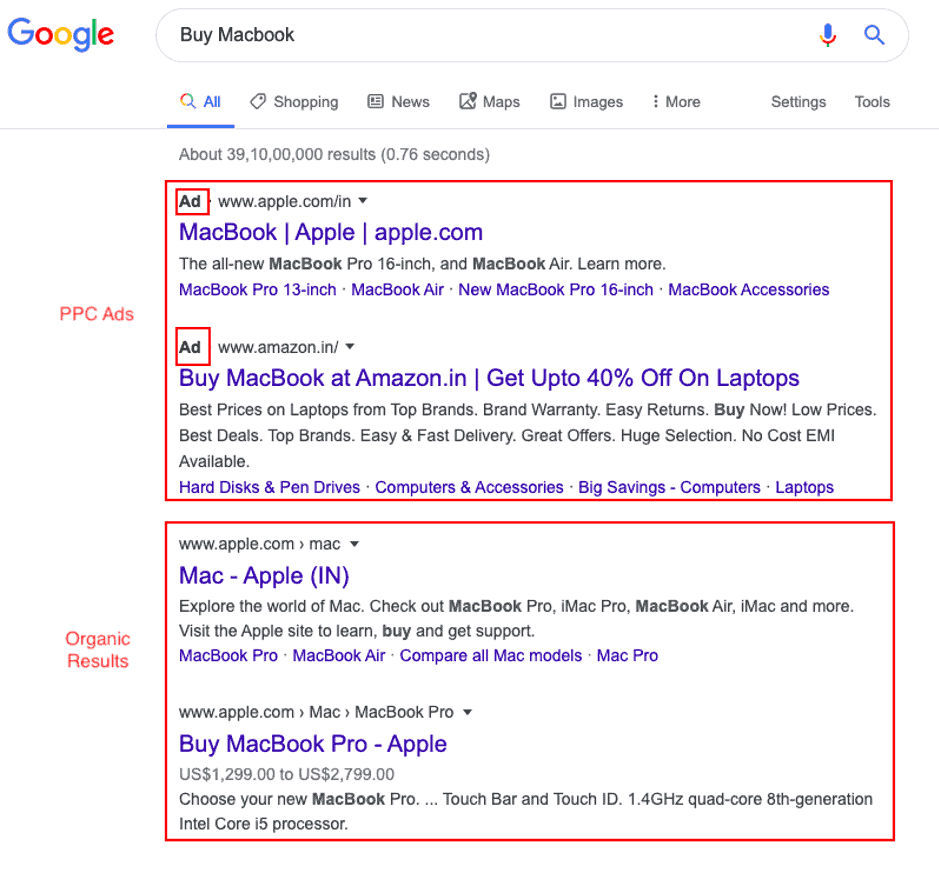
Task: Open MacBook Accessories sitelink
Action: (x=749, y=290)
